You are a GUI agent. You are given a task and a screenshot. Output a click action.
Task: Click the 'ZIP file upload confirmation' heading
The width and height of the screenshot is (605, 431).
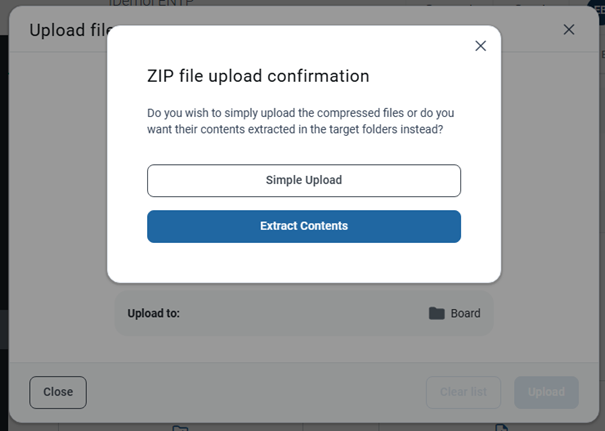[258, 76]
